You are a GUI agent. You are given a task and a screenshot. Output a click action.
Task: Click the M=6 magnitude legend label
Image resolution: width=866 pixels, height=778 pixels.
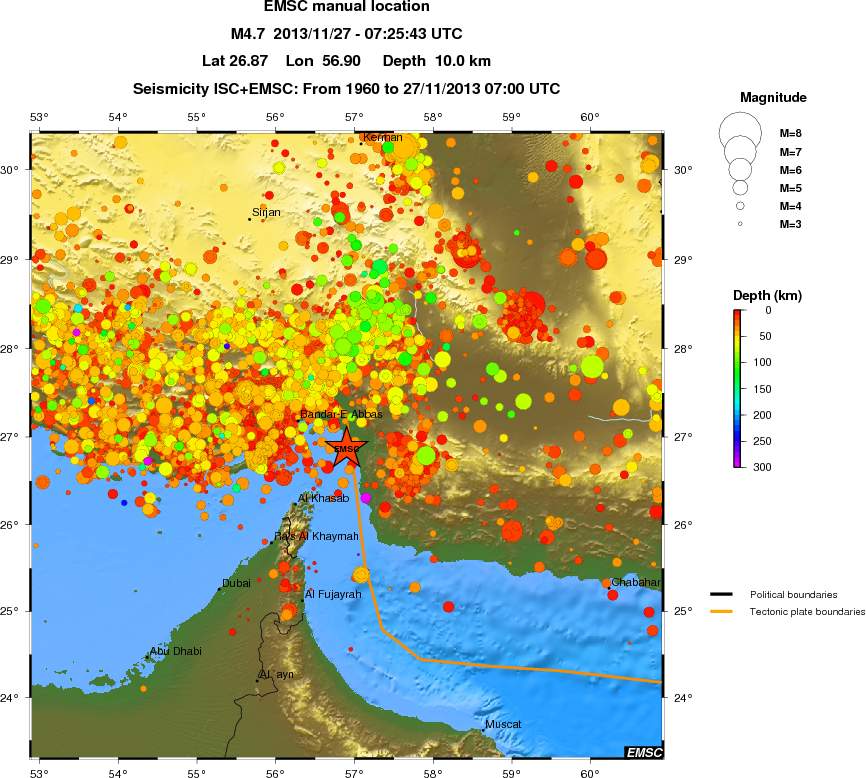pos(790,170)
